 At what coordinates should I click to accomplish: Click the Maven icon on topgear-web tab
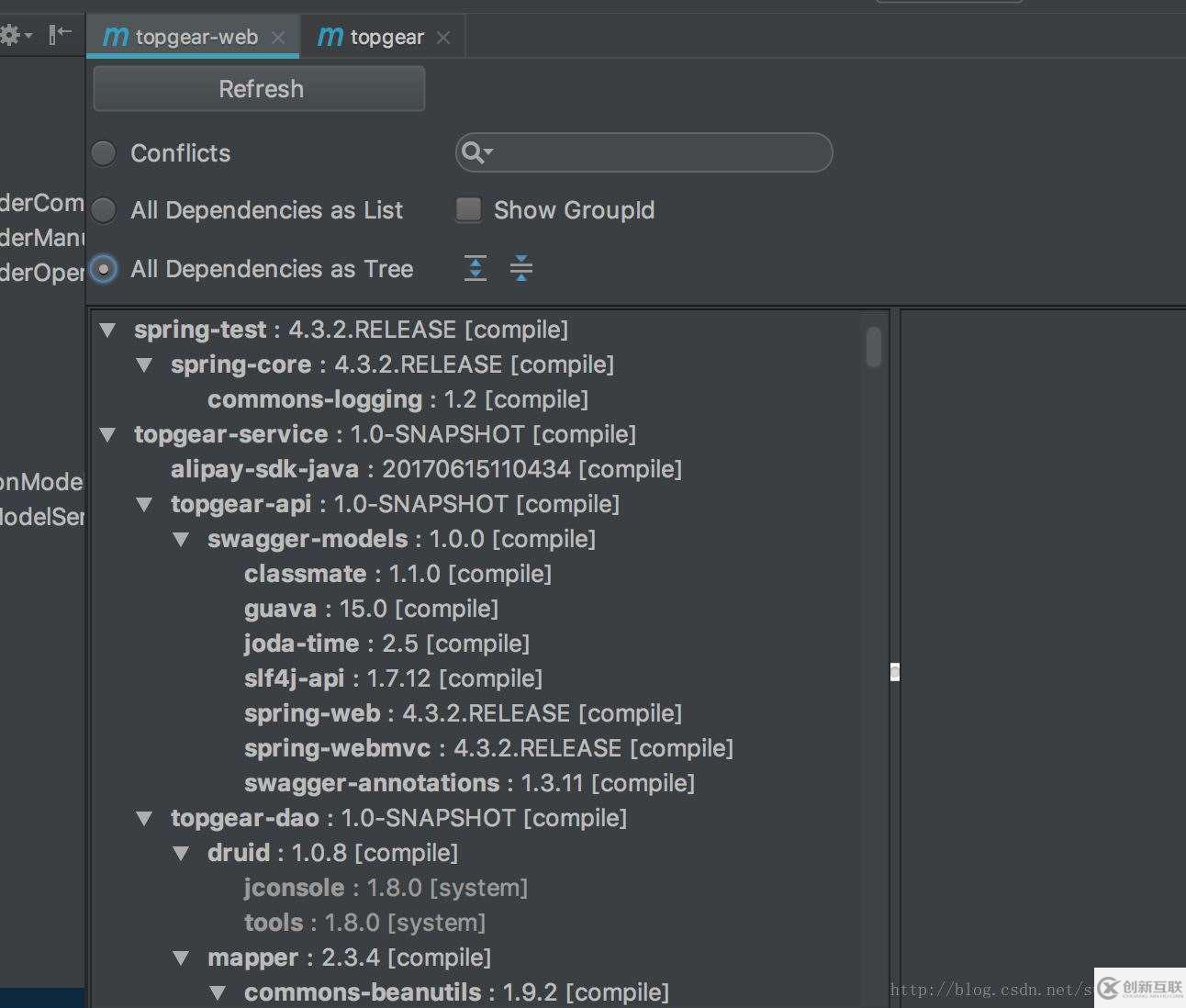click(x=116, y=37)
